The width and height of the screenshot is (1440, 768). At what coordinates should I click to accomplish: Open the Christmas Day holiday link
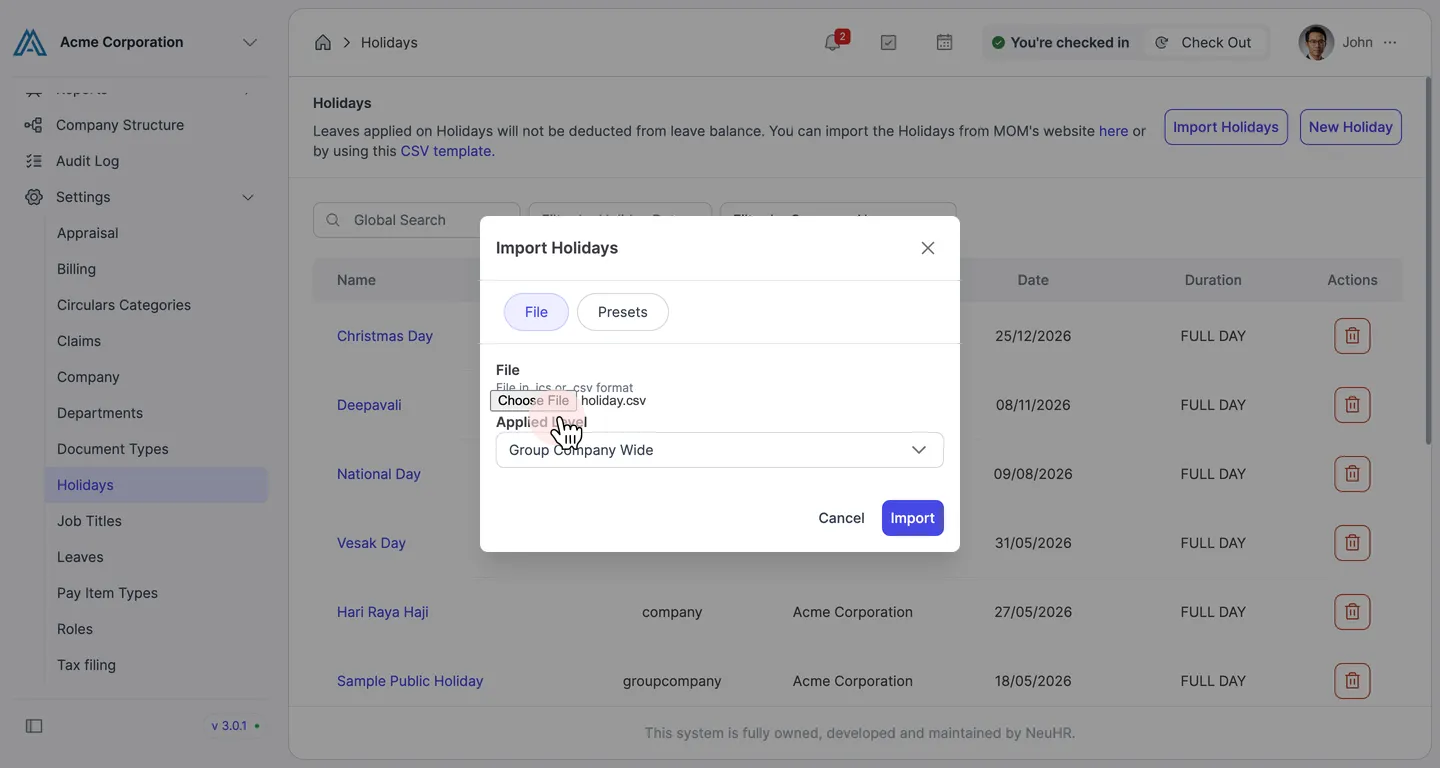(x=385, y=336)
